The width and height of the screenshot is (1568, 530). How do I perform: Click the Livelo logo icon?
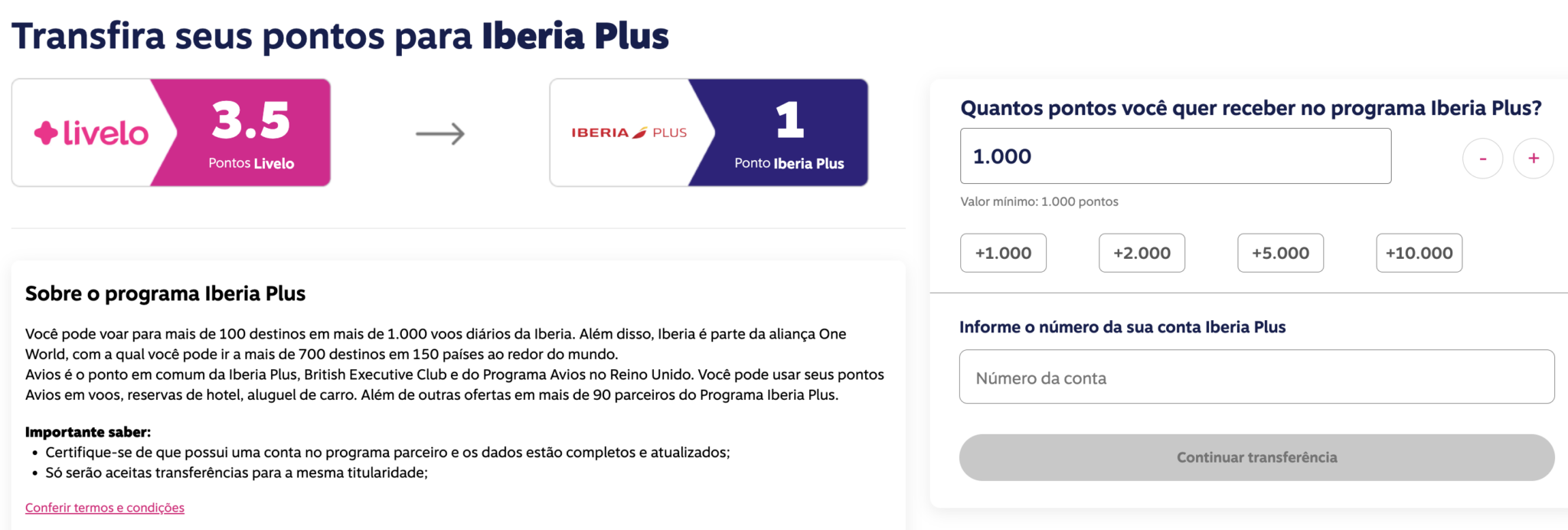tap(90, 131)
